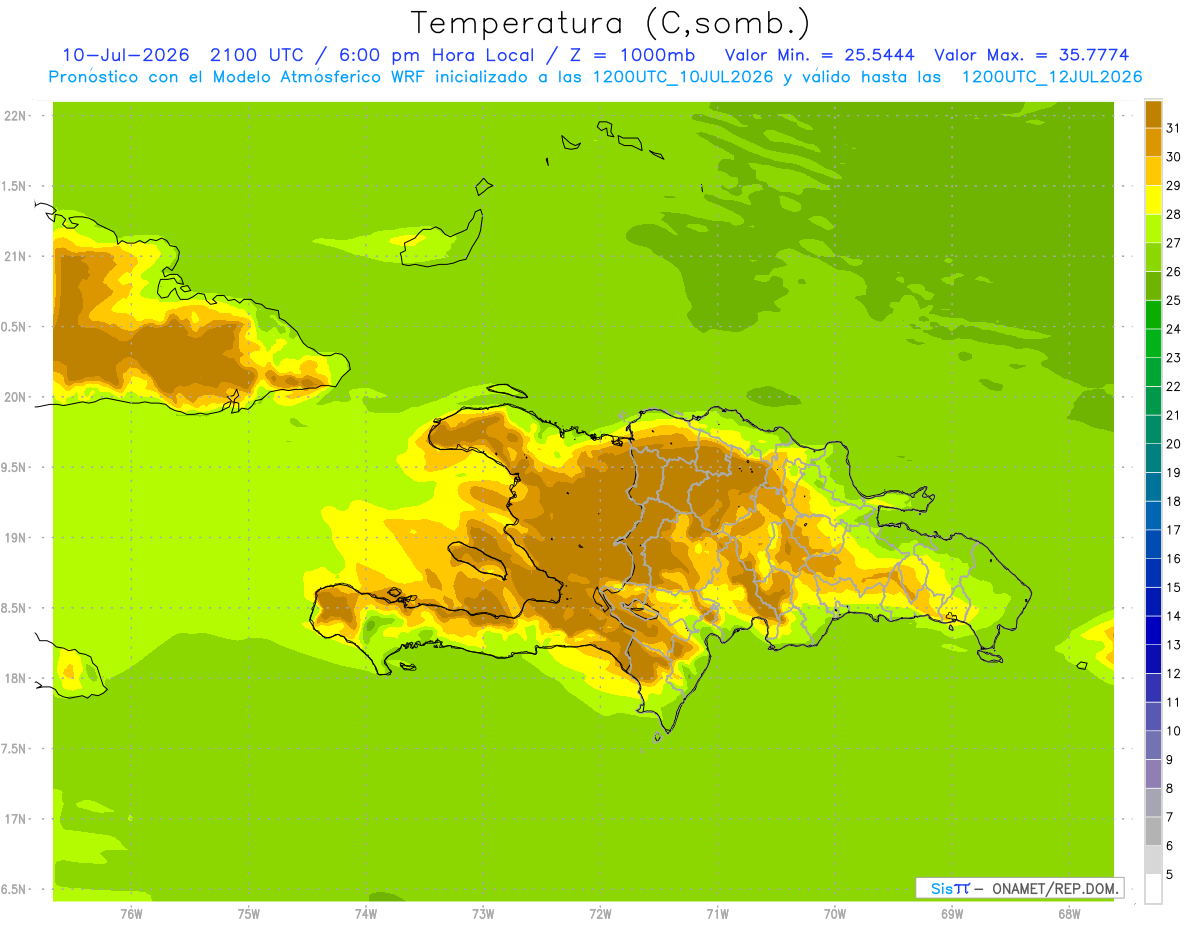Click the "22N" latitude label
This screenshot has height=927, width=1200.
tap(16, 115)
